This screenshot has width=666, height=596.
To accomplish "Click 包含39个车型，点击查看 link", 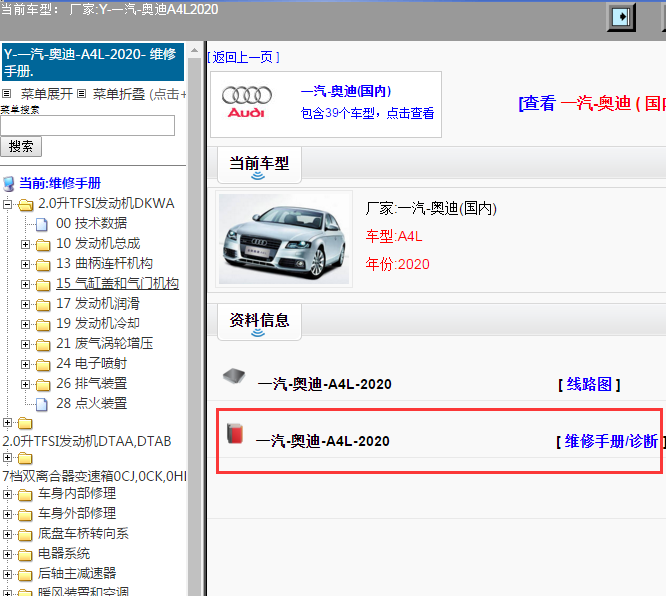I will [x=367, y=113].
